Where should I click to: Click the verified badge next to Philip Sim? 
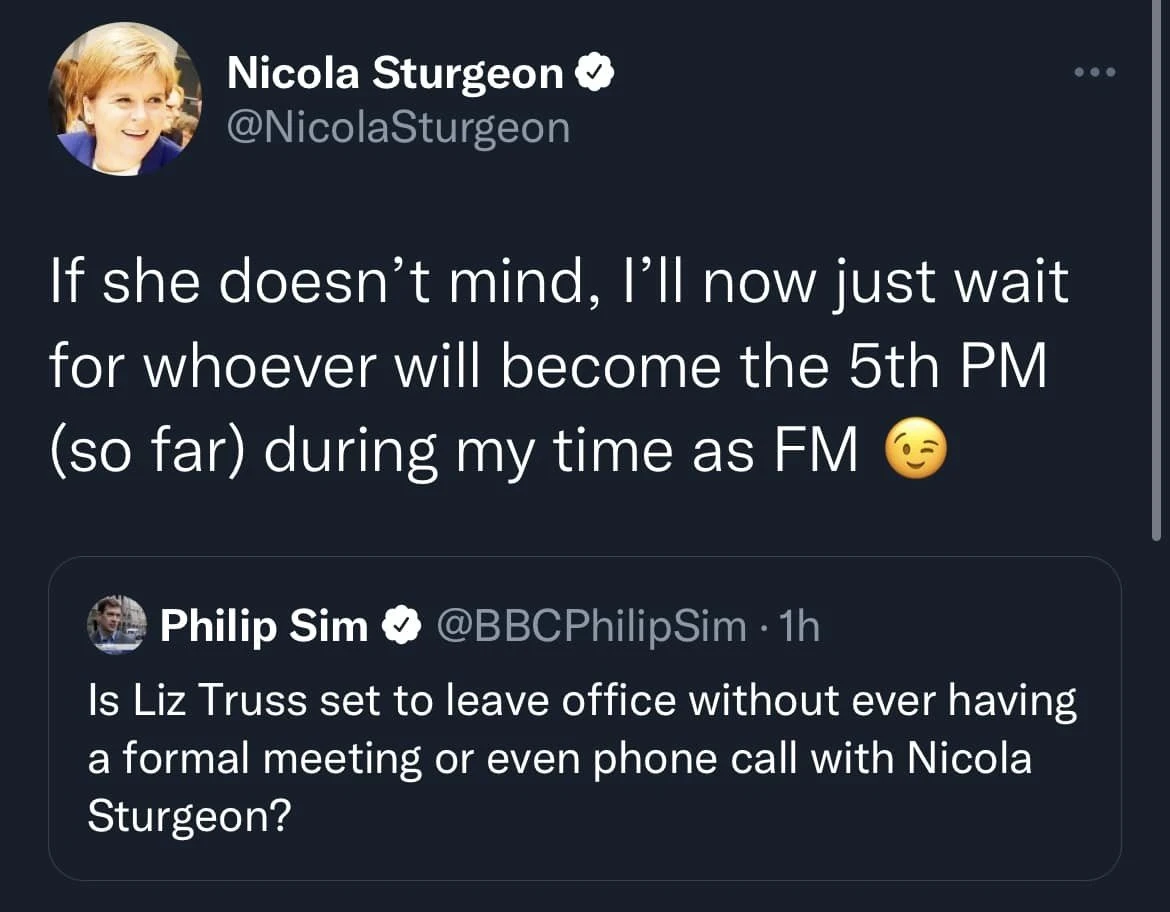coord(402,627)
